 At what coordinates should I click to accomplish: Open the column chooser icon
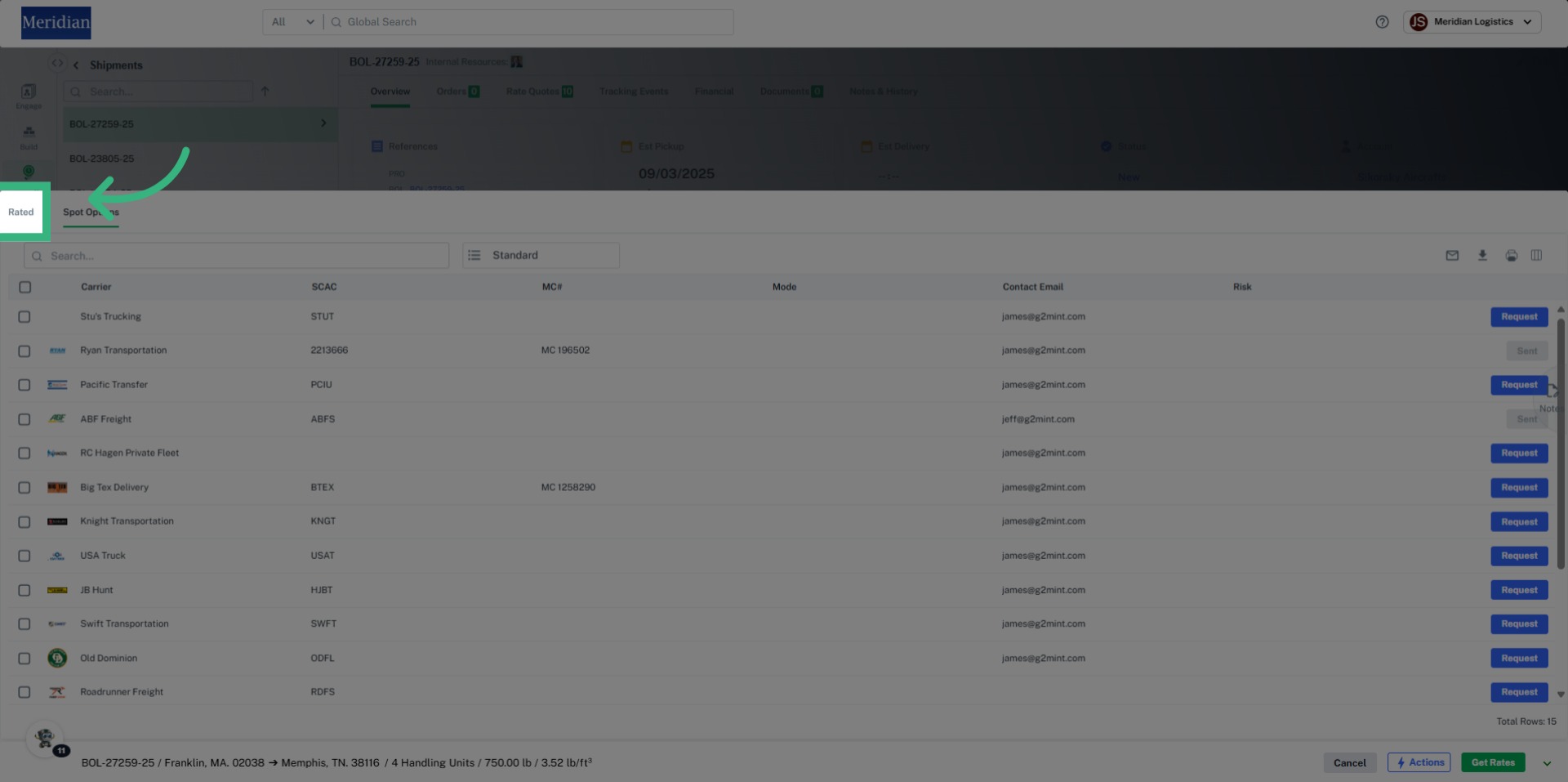coord(1536,256)
